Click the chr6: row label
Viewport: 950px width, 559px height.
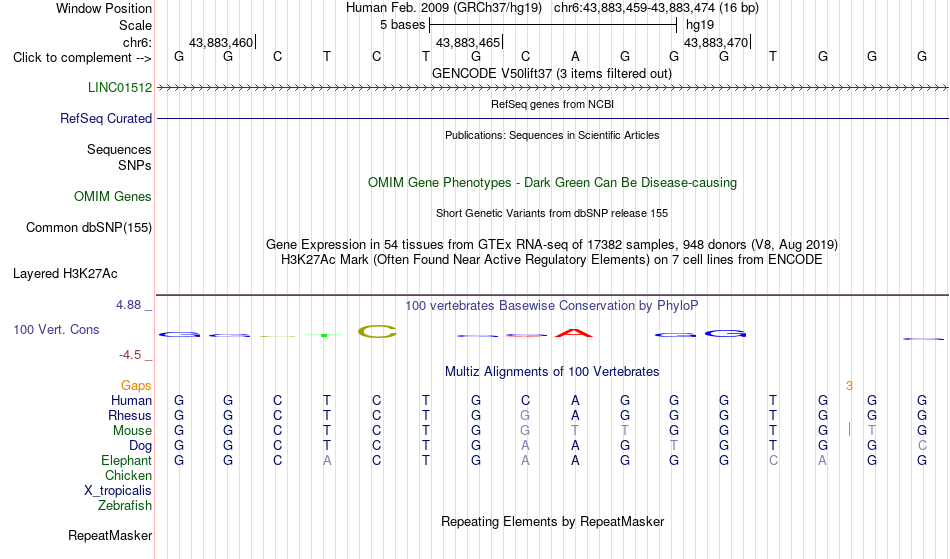point(138,42)
